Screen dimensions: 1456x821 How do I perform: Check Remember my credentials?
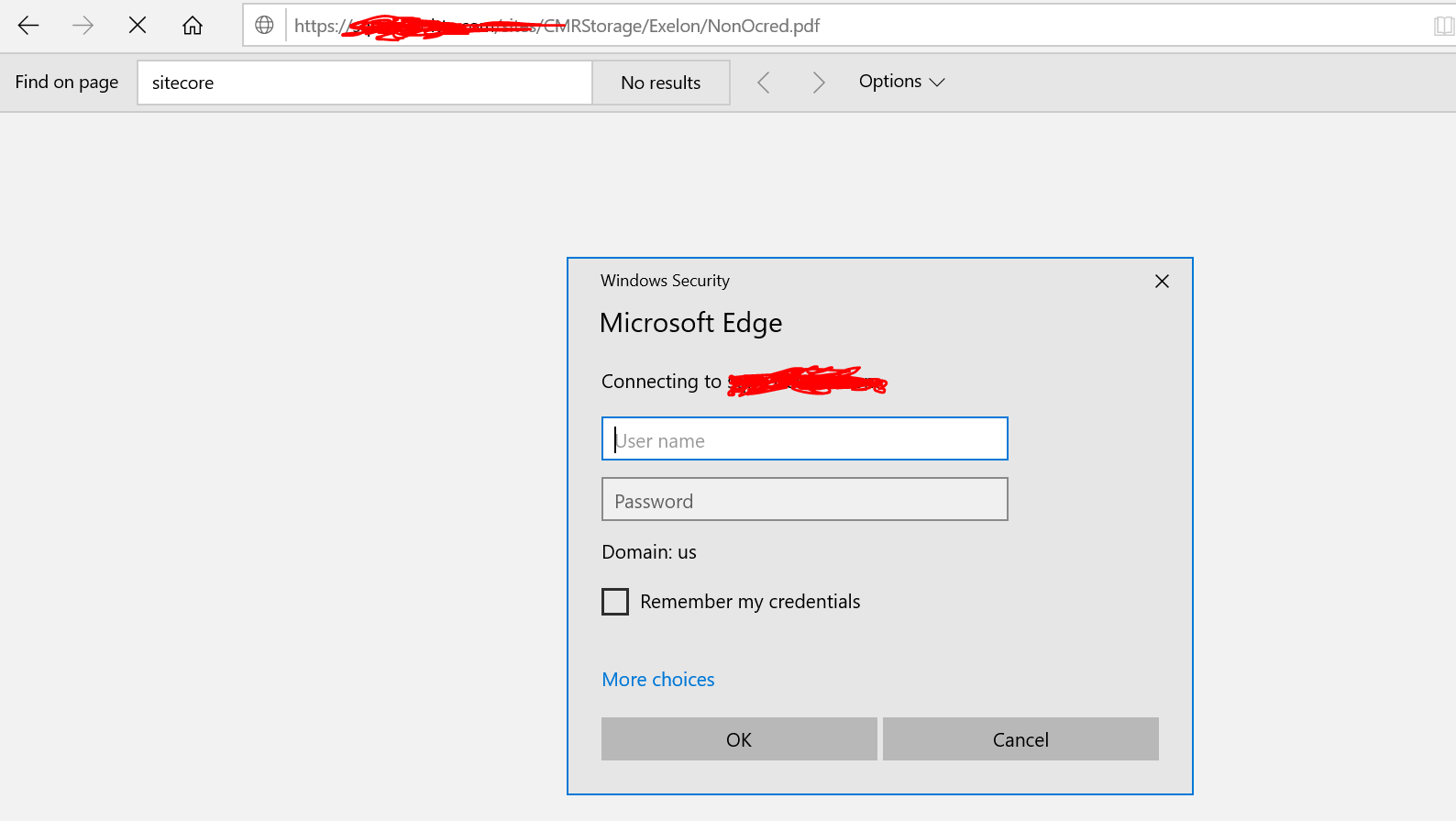[615, 602]
